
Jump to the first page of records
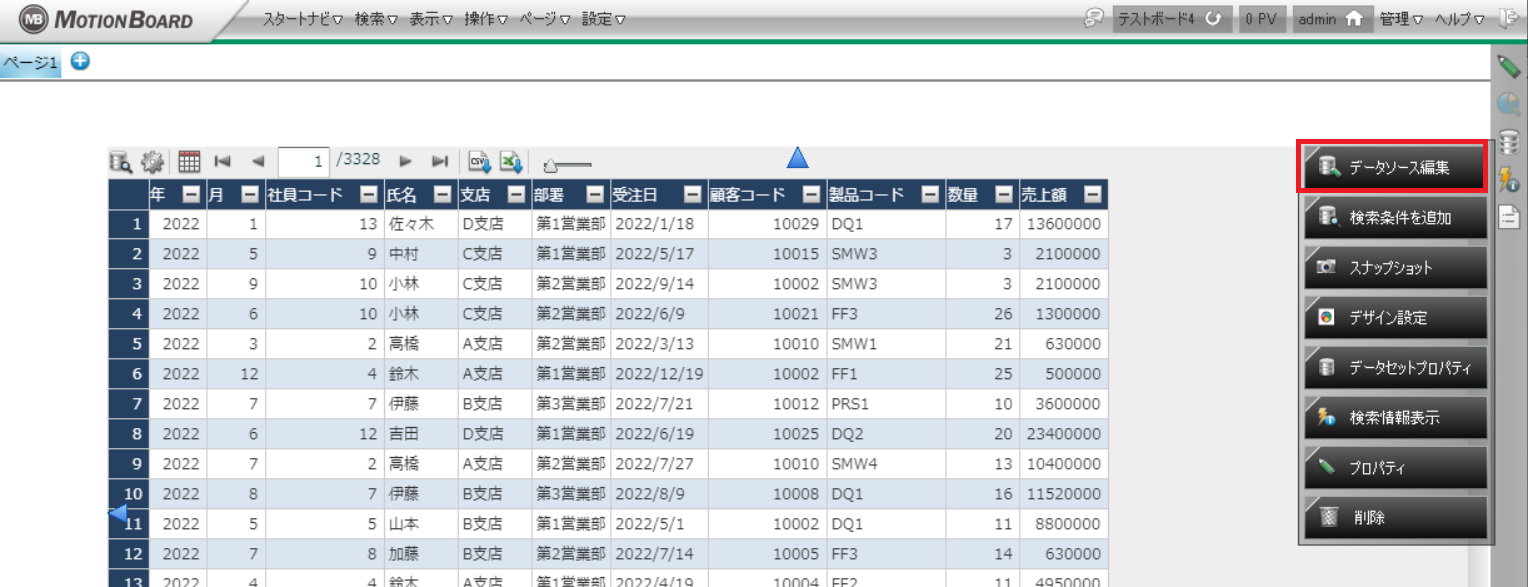pos(223,160)
